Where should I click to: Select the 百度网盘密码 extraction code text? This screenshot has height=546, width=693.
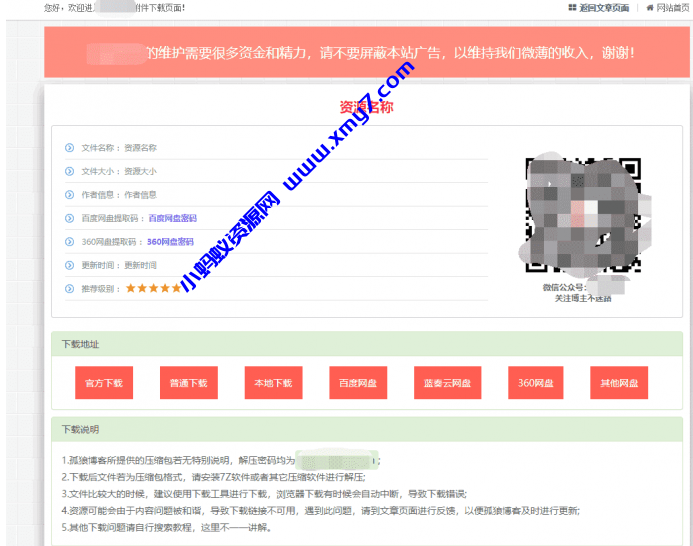[172, 218]
